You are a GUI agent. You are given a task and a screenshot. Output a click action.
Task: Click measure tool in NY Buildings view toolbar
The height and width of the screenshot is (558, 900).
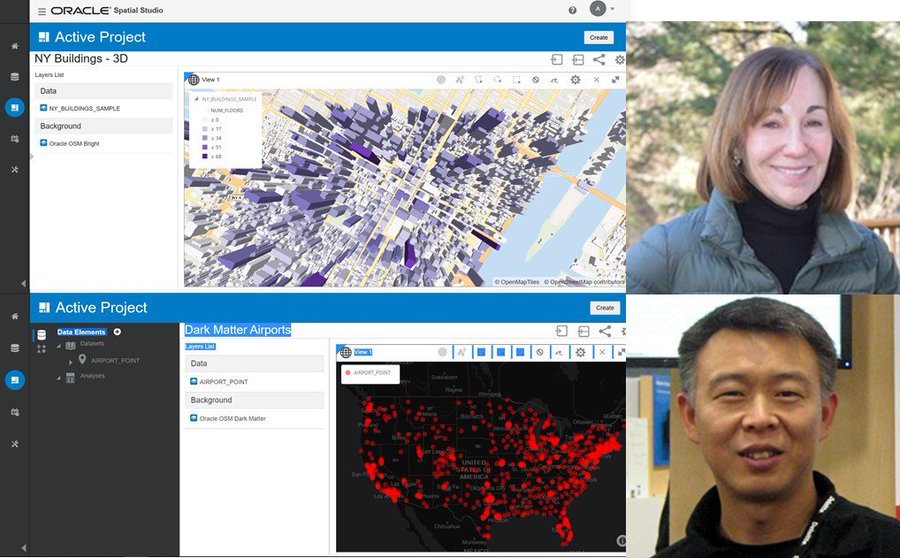[x=554, y=80]
